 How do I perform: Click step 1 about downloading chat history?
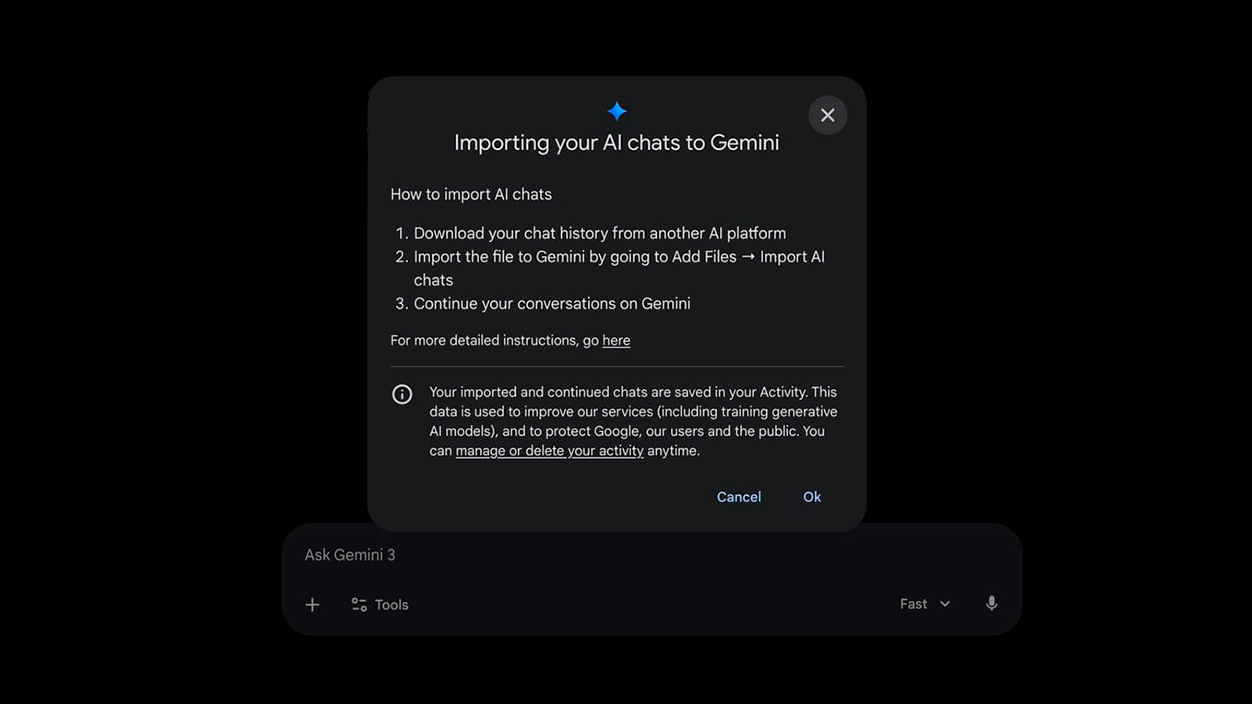pyautogui.click(x=599, y=233)
